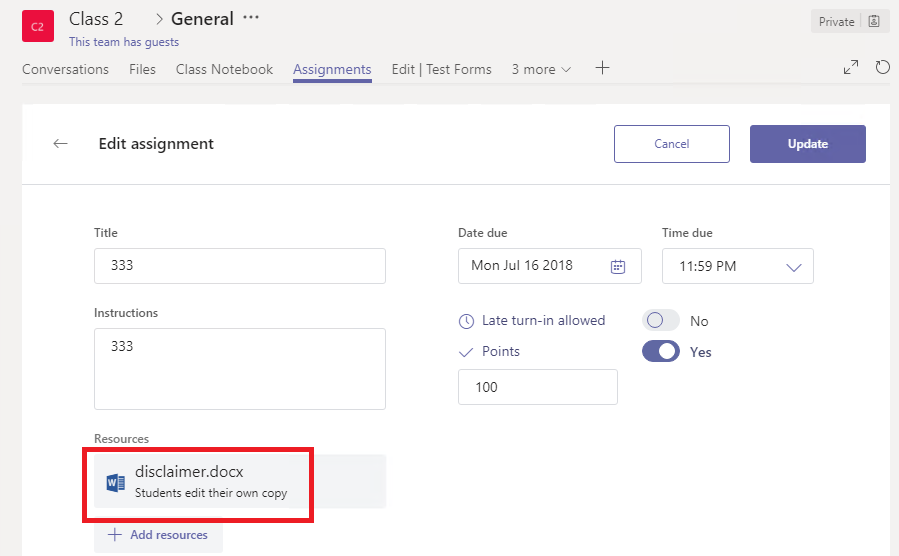Click the Students edit their own copy text
Image resolution: width=899 pixels, height=556 pixels.
point(211,493)
